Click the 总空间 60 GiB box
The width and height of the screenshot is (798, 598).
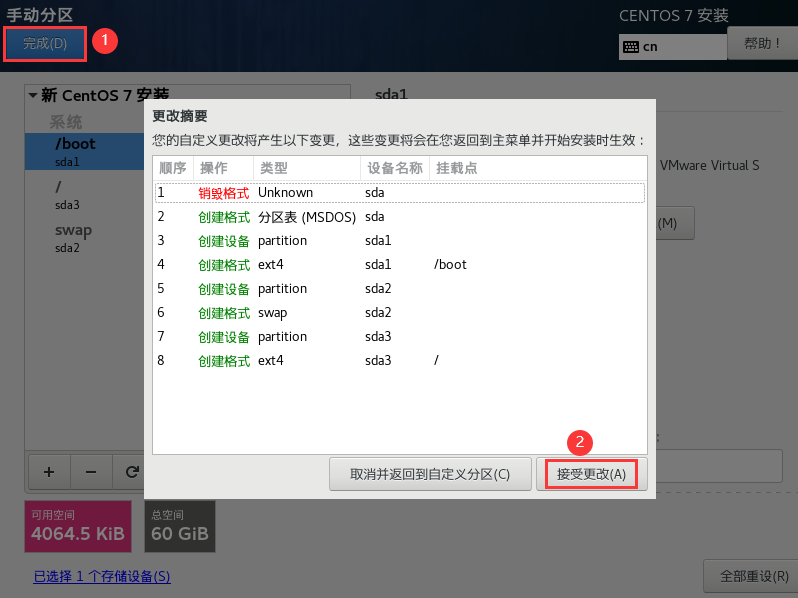click(x=180, y=526)
